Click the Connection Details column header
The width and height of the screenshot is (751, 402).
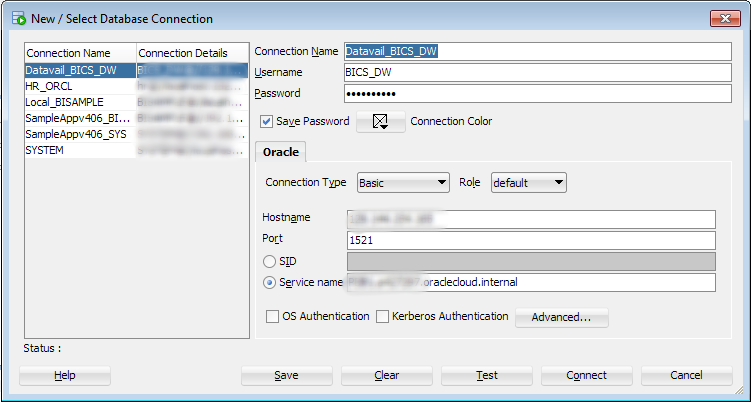tap(193, 53)
